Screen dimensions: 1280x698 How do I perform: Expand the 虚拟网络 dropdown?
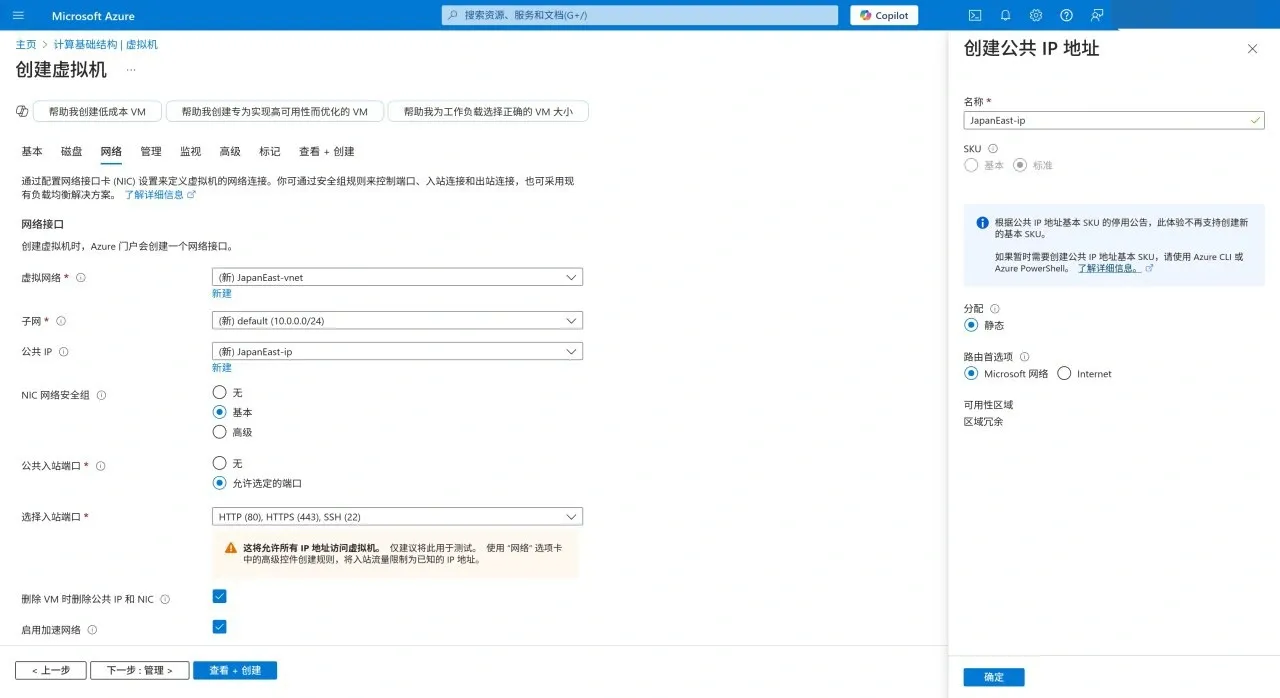397,277
